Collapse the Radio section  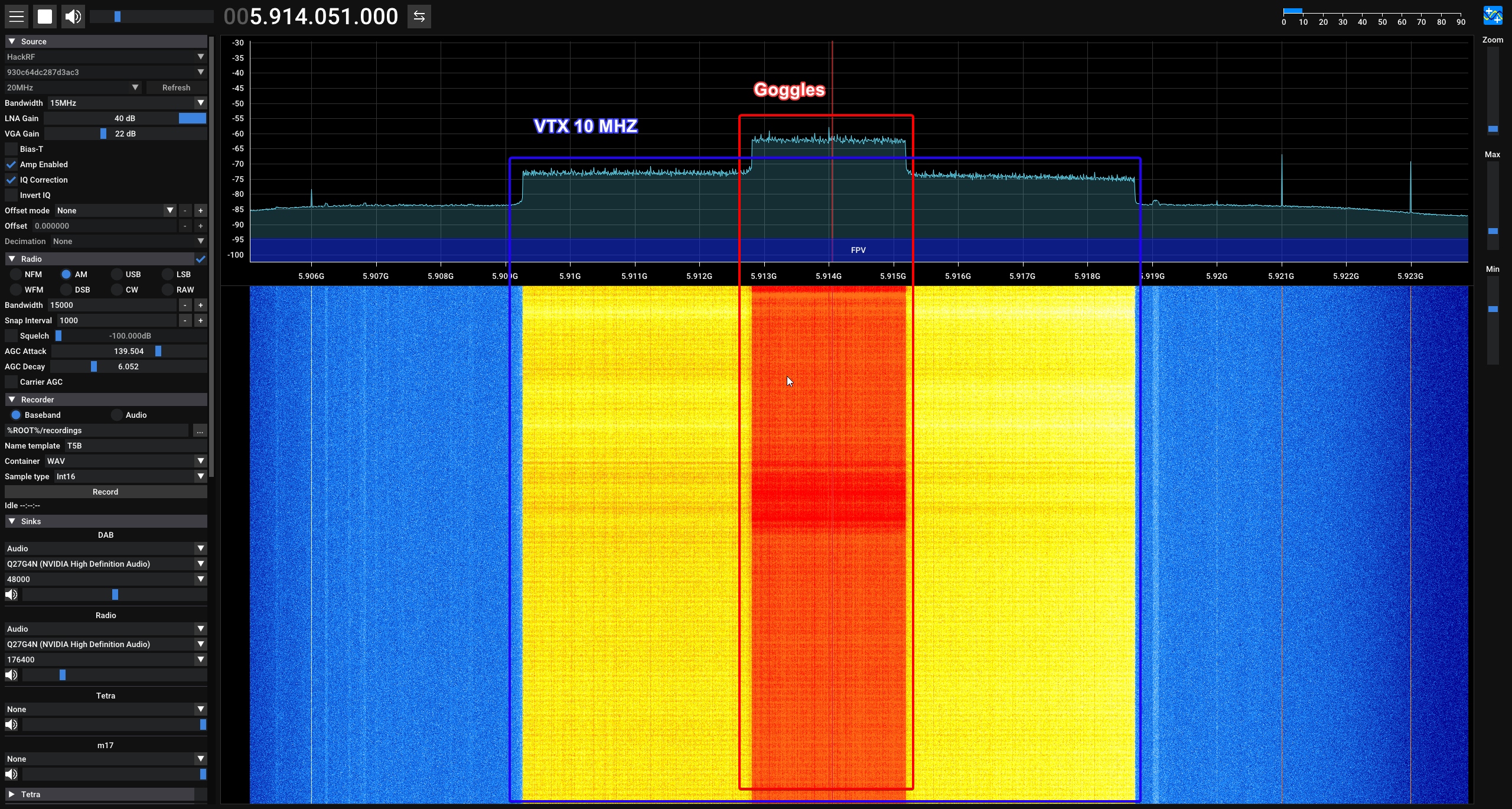click(12, 259)
